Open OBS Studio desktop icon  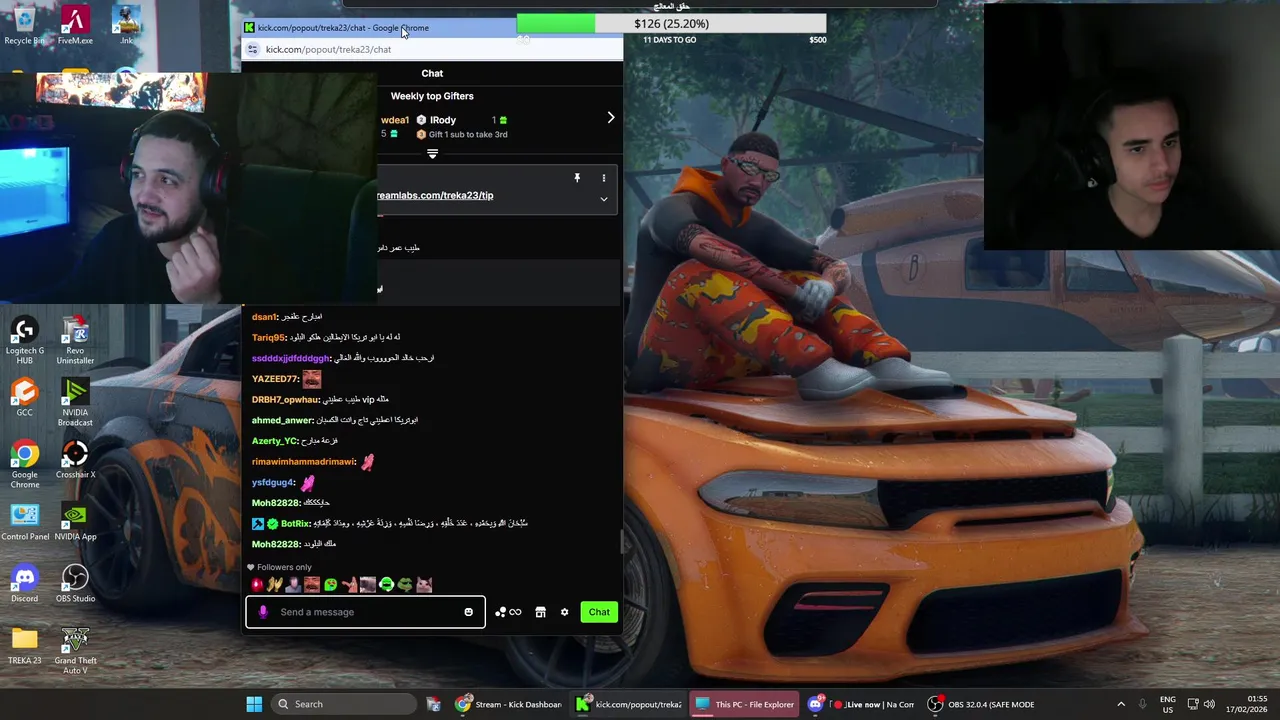pos(75,584)
